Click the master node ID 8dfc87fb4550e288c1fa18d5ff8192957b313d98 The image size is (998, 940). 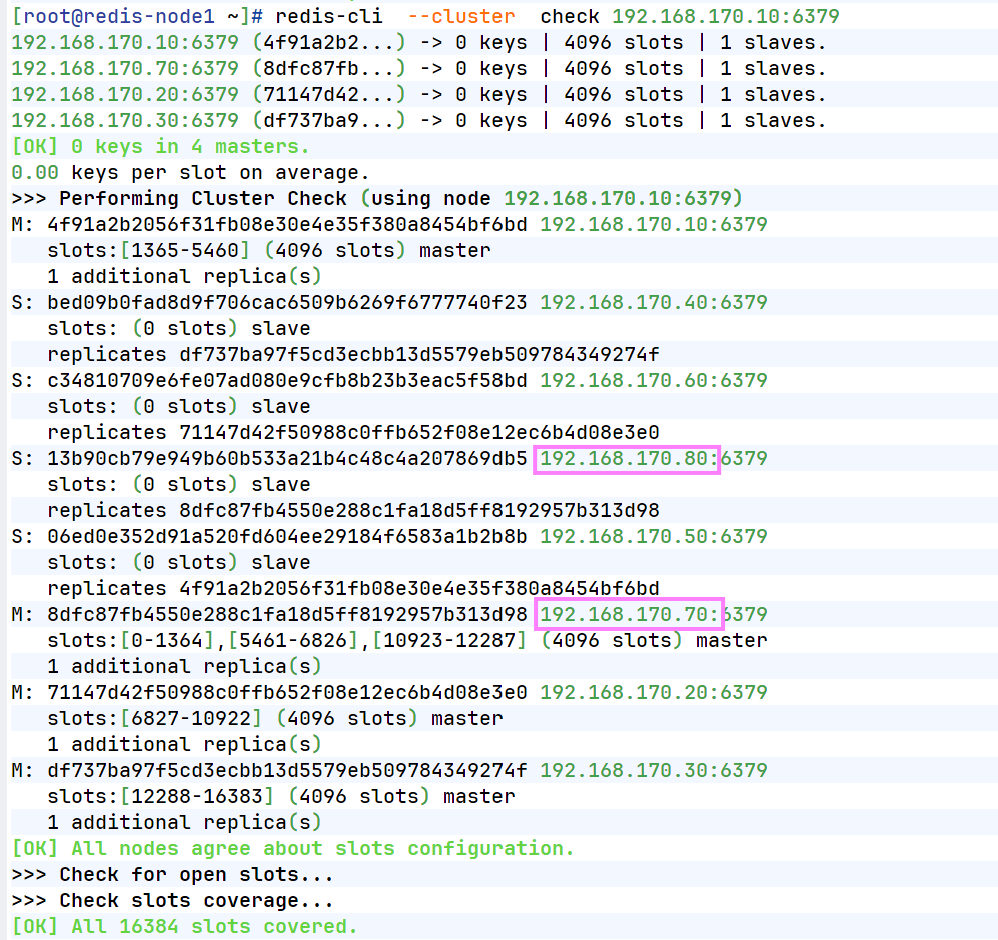click(x=287, y=615)
